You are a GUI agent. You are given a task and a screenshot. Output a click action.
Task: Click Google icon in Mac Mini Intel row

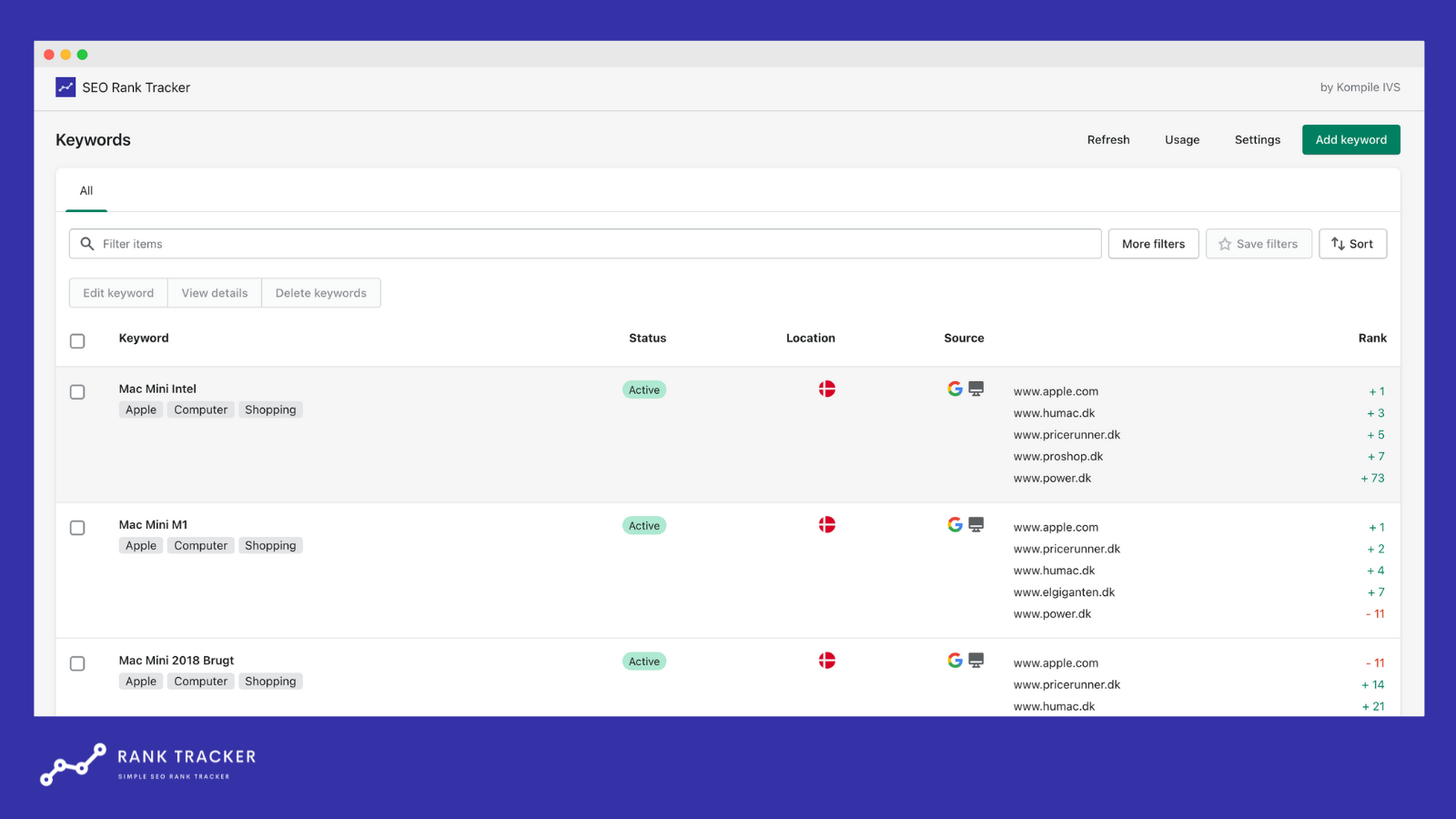tap(955, 389)
